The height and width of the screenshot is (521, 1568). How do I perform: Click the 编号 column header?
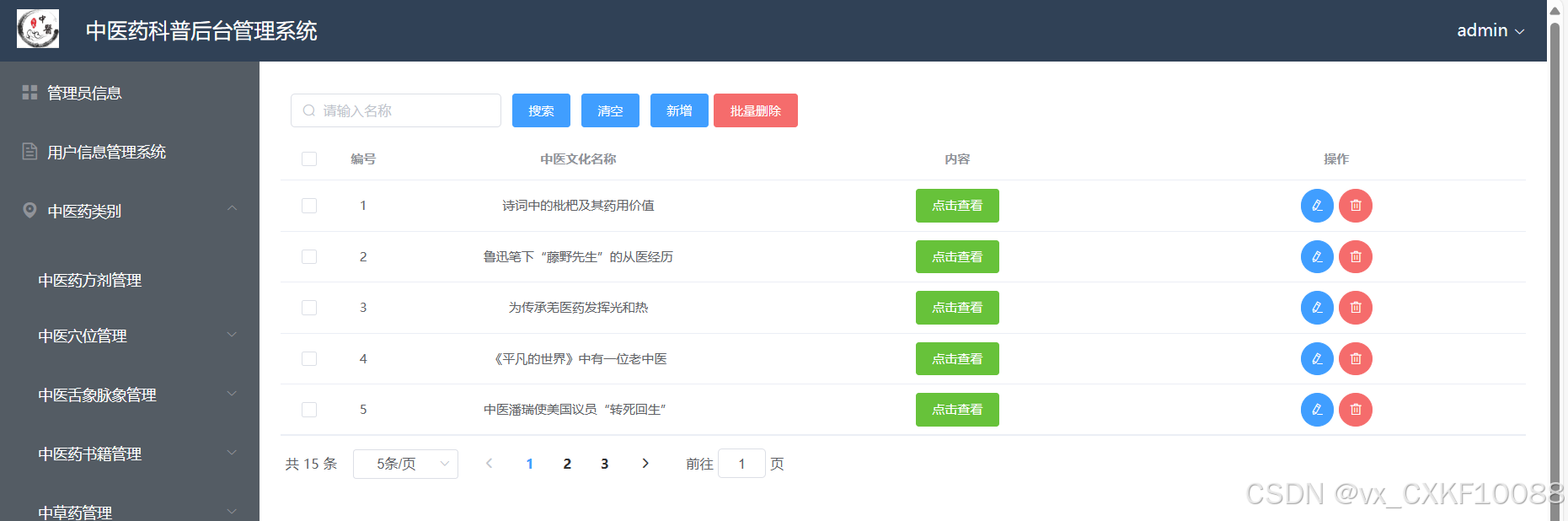tap(363, 158)
